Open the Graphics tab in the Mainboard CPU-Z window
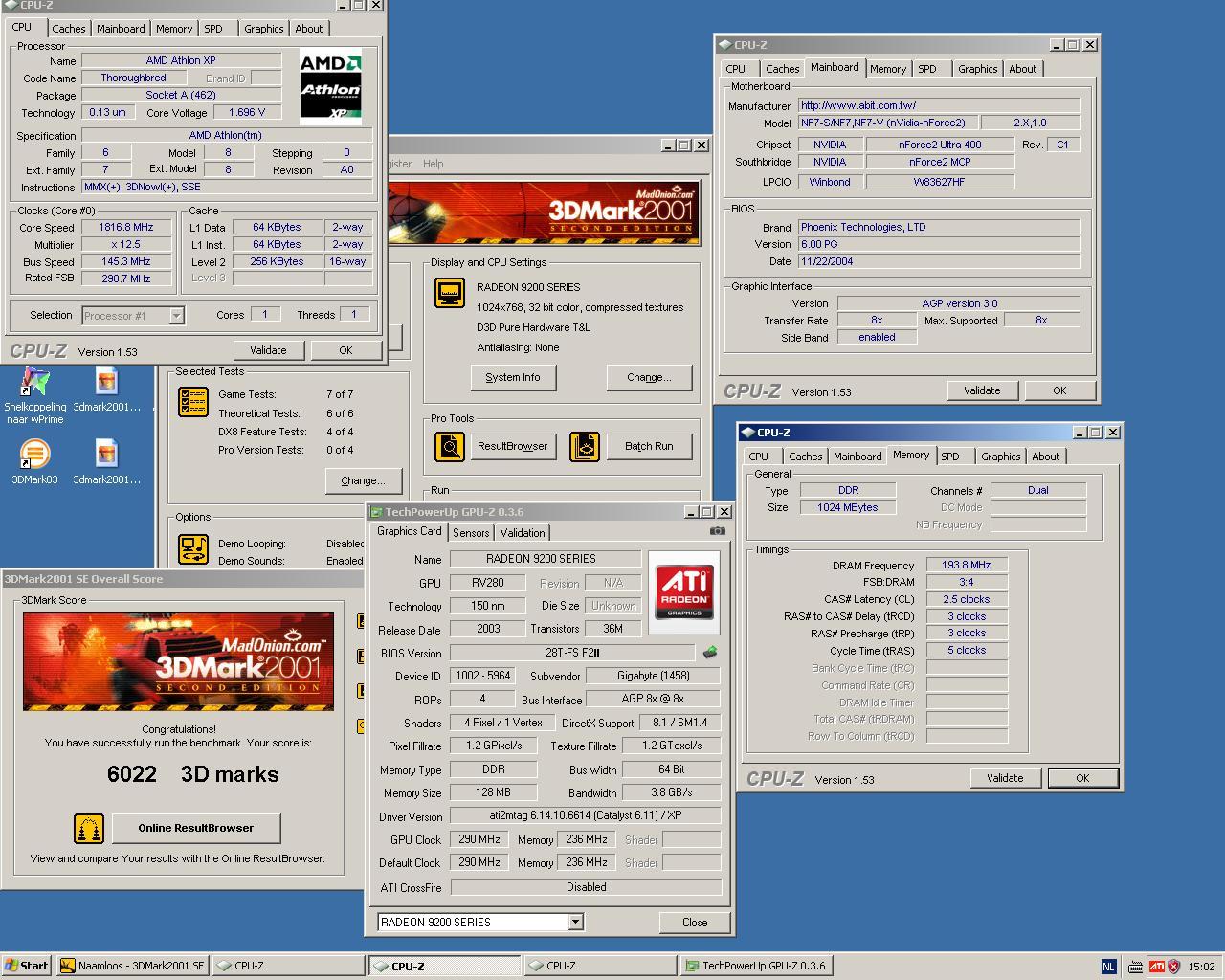The height and width of the screenshot is (980, 1225). [x=977, y=69]
